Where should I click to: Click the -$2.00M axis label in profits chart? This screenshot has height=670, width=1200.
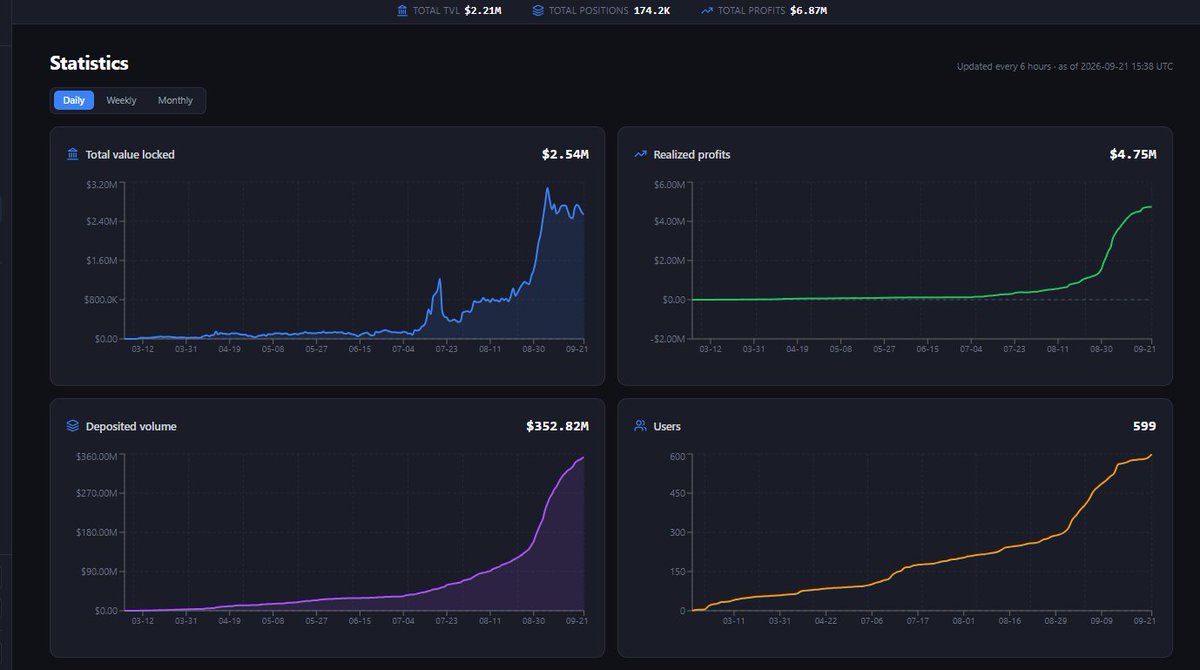click(x=667, y=339)
